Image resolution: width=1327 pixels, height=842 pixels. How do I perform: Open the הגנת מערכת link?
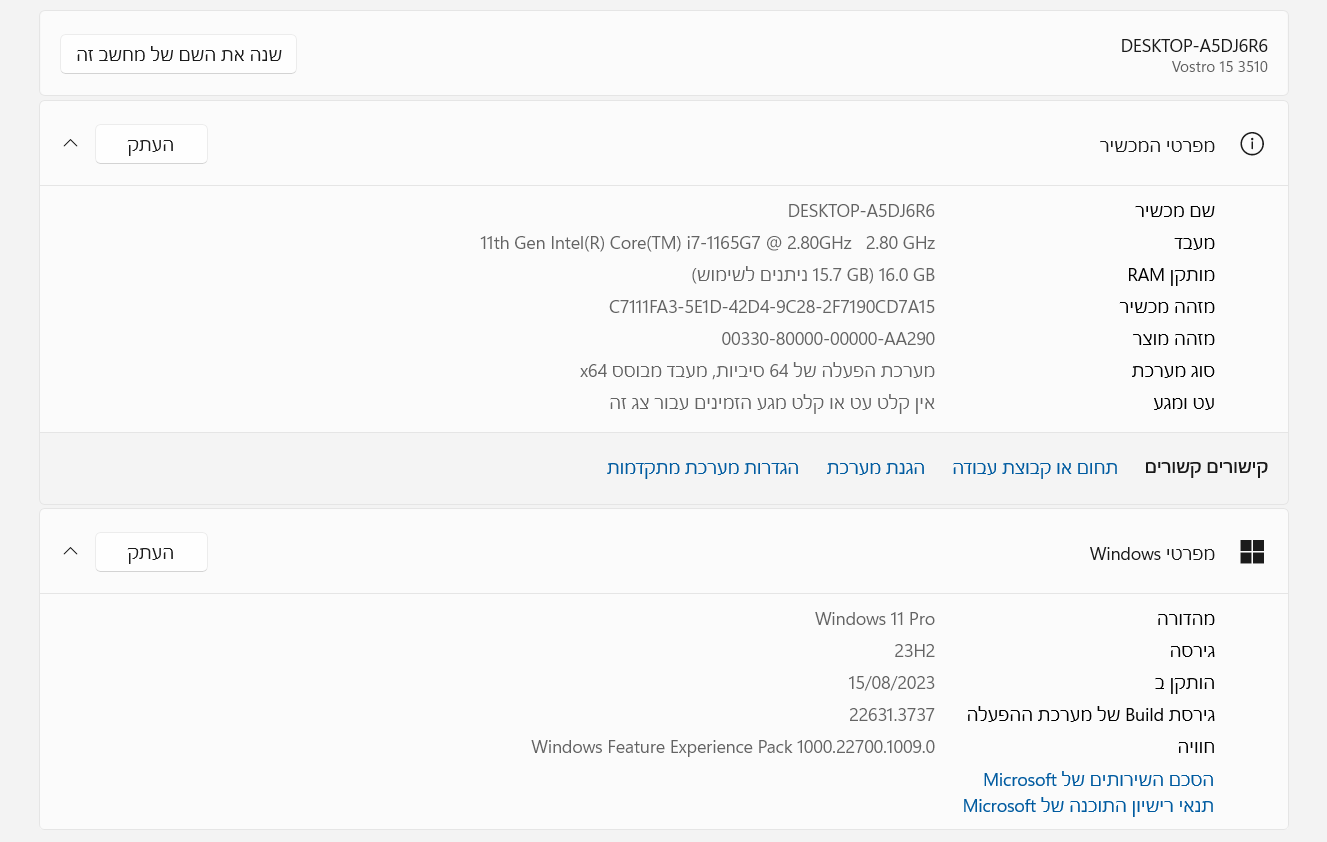coord(875,467)
